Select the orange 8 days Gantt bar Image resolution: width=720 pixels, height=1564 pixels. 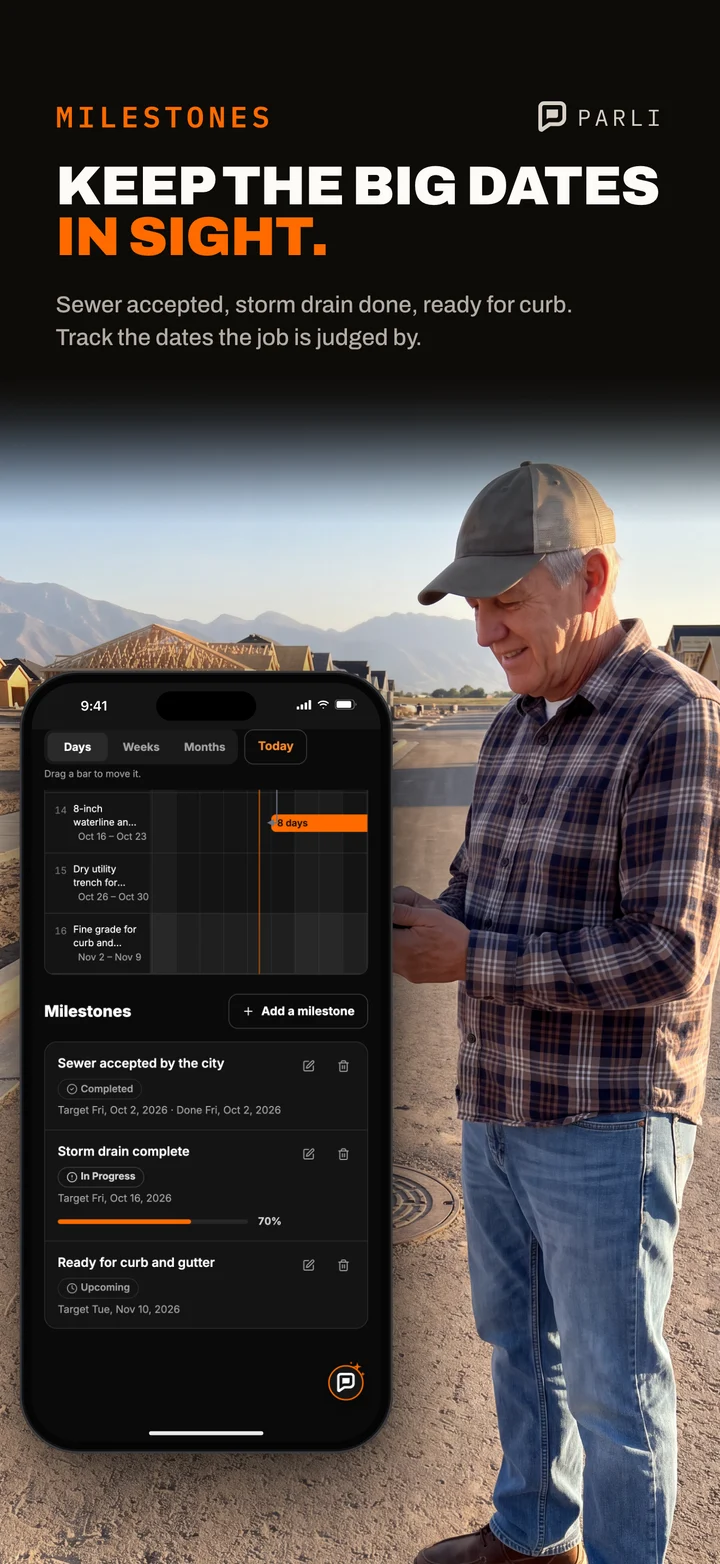(319, 823)
